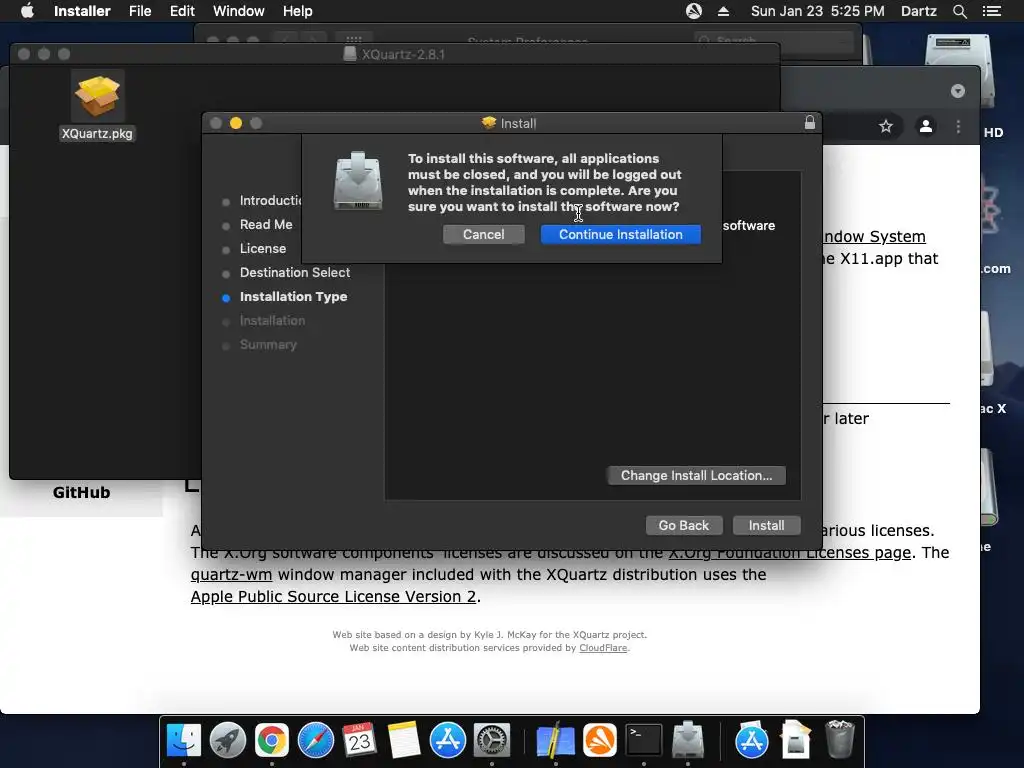Click the Window System link on webpage
The height and width of the screenshot is (768, 1024).
click(x=873, y=236)
